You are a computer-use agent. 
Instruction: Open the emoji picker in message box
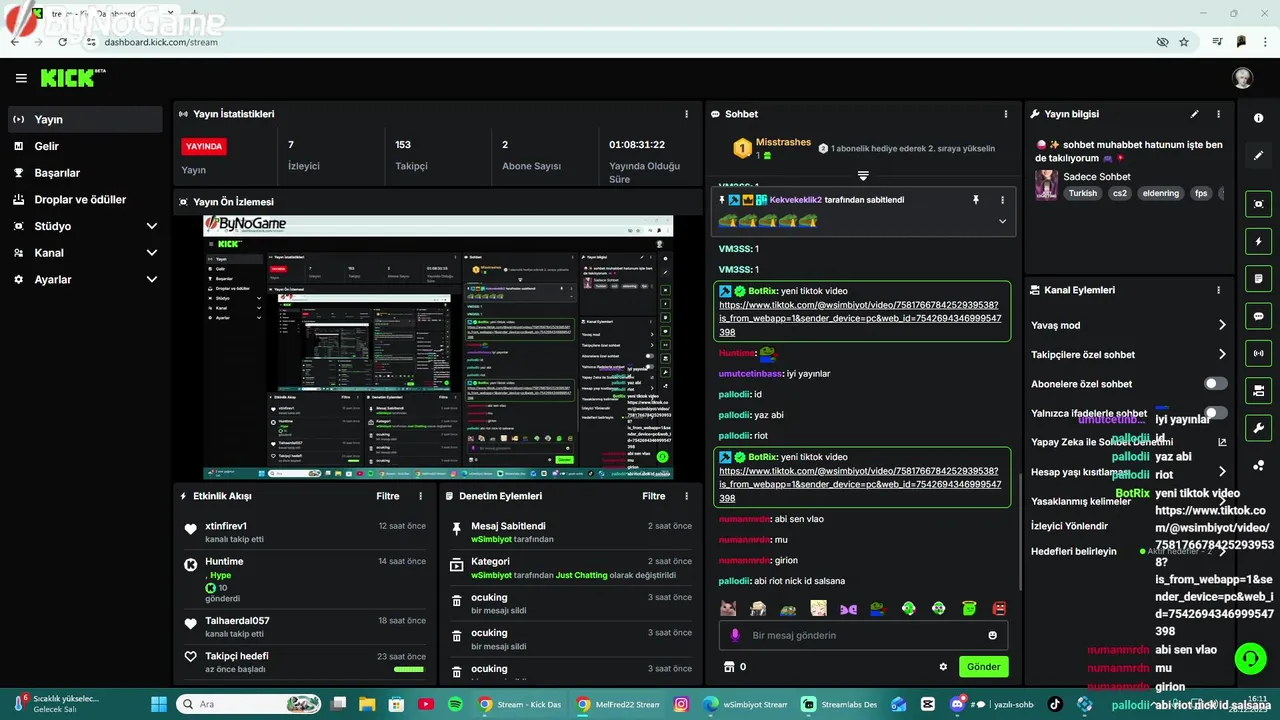[992, 635]
